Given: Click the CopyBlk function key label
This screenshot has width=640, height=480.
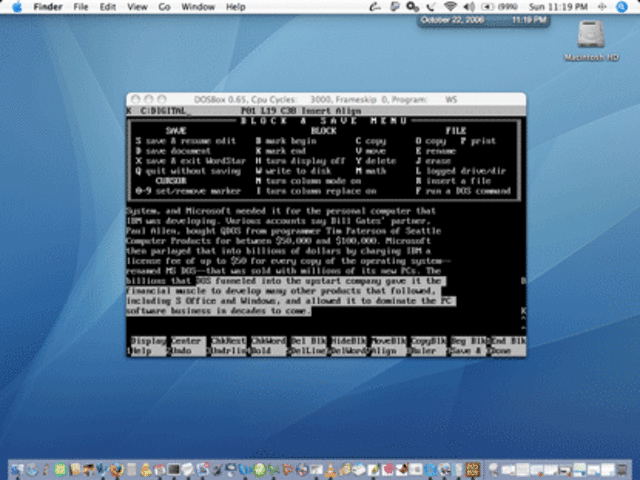Looking at the screenshot, I should coord(429,341).
